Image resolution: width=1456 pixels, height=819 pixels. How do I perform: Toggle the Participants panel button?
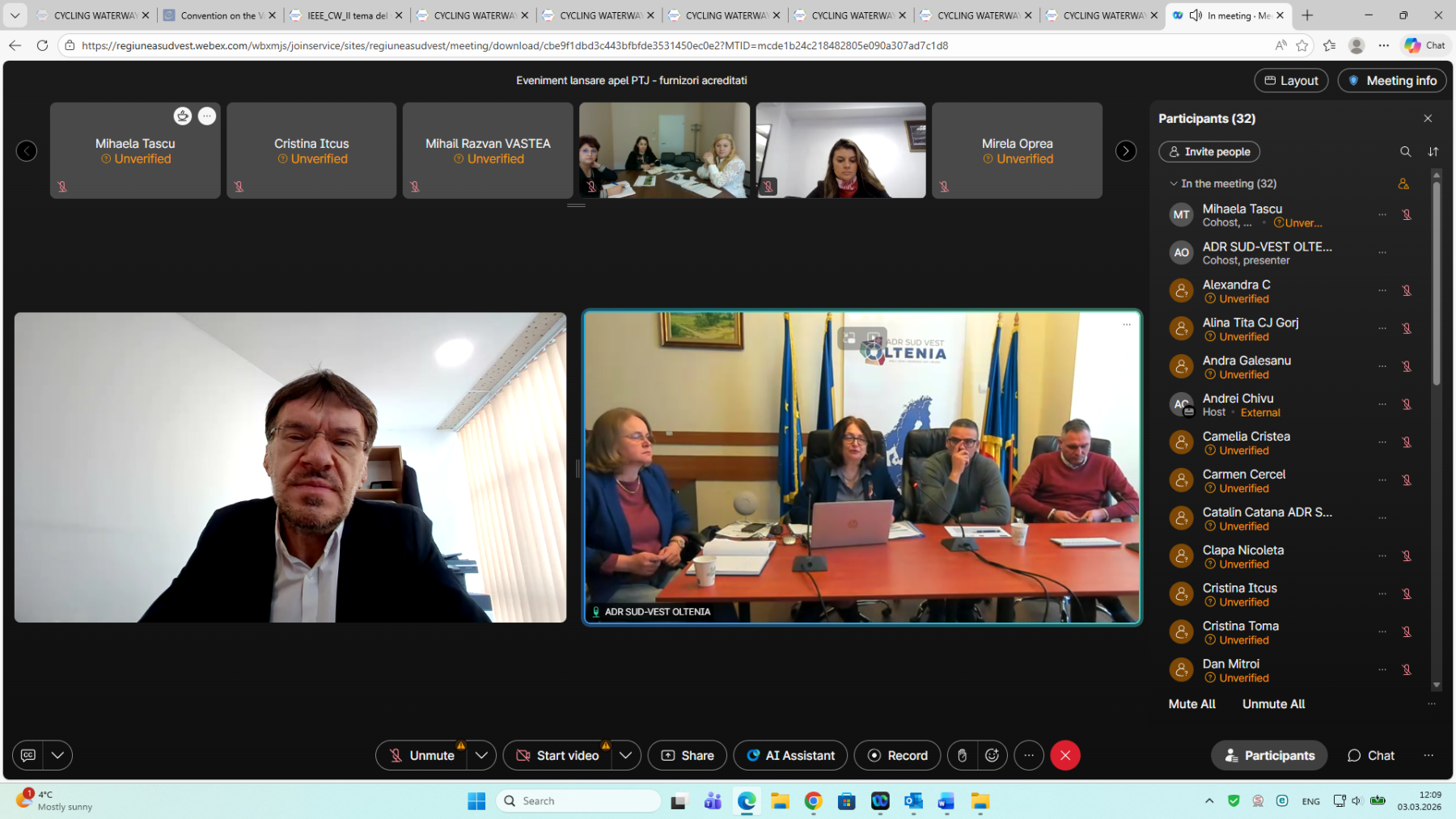[x=1268, y=755]
